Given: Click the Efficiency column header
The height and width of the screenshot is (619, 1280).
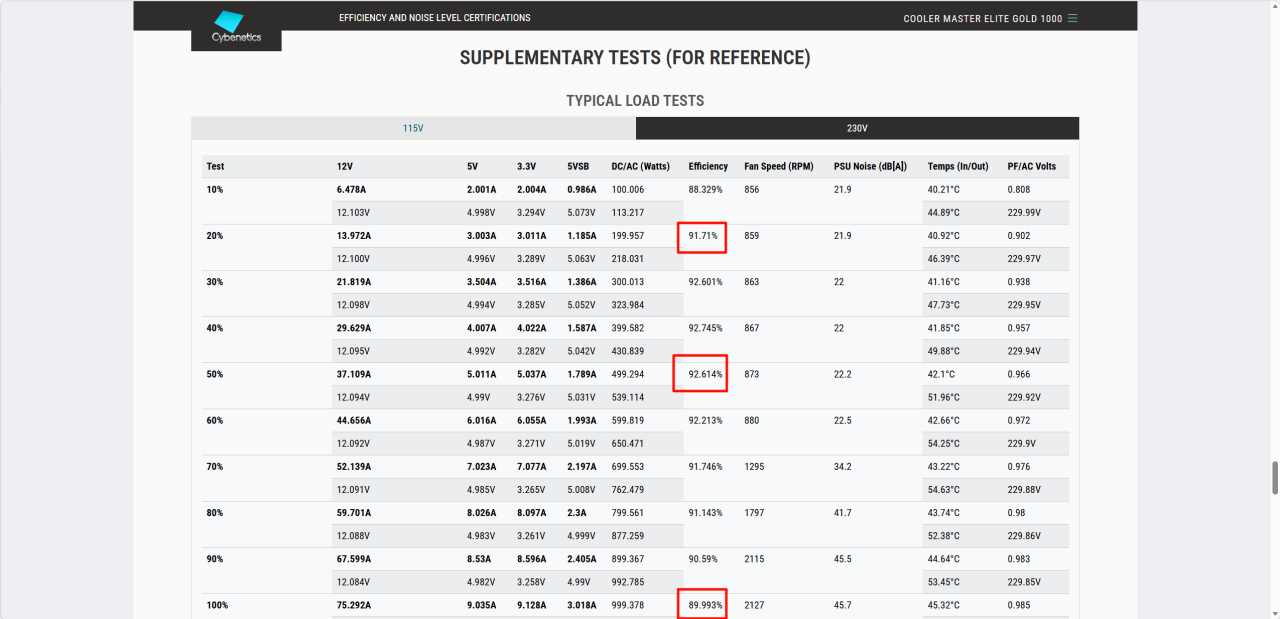Looking at the screenshot, I should pyautogui.click(x=708, y=166).
